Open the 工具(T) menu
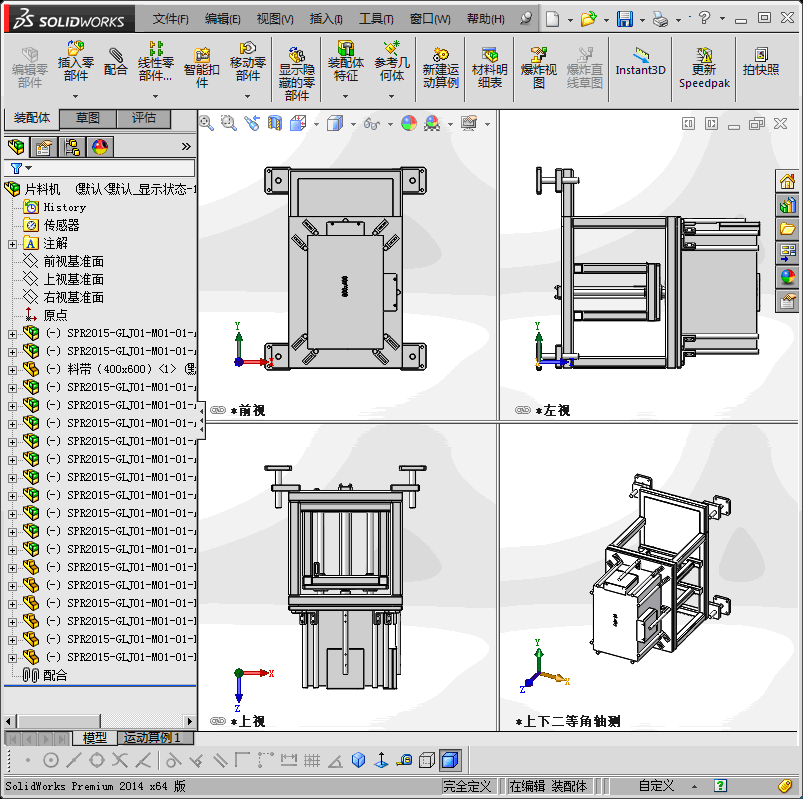Screen dimensions: 803x799 [x=376, y=19]
